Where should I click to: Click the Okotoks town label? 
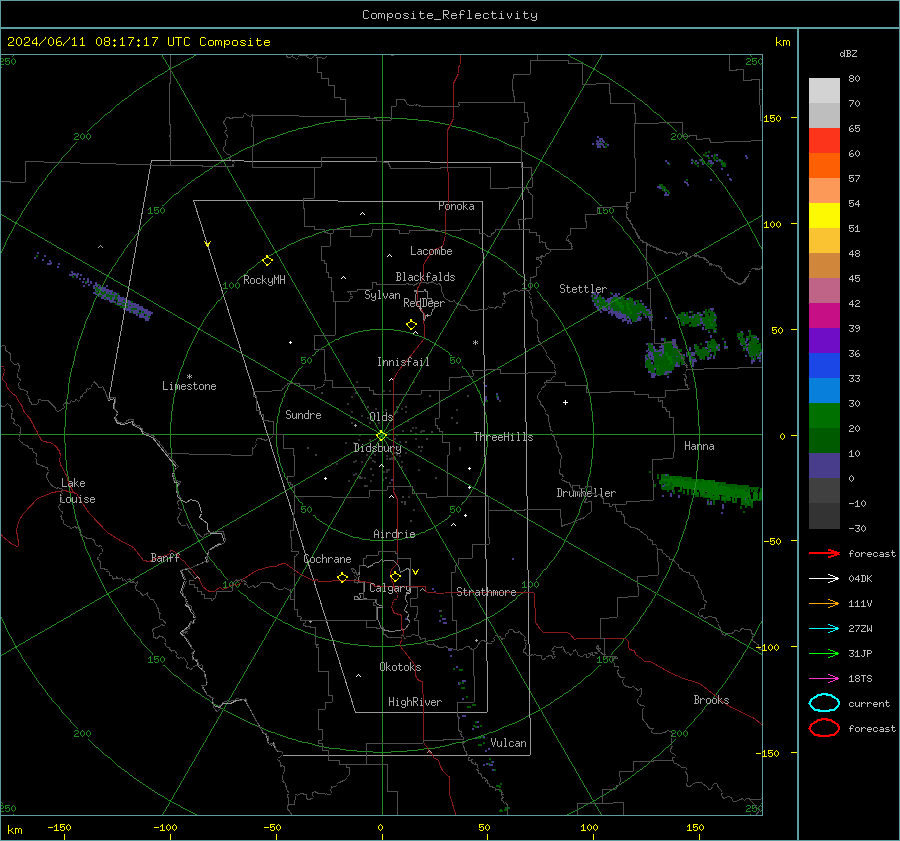pos(400,667)
